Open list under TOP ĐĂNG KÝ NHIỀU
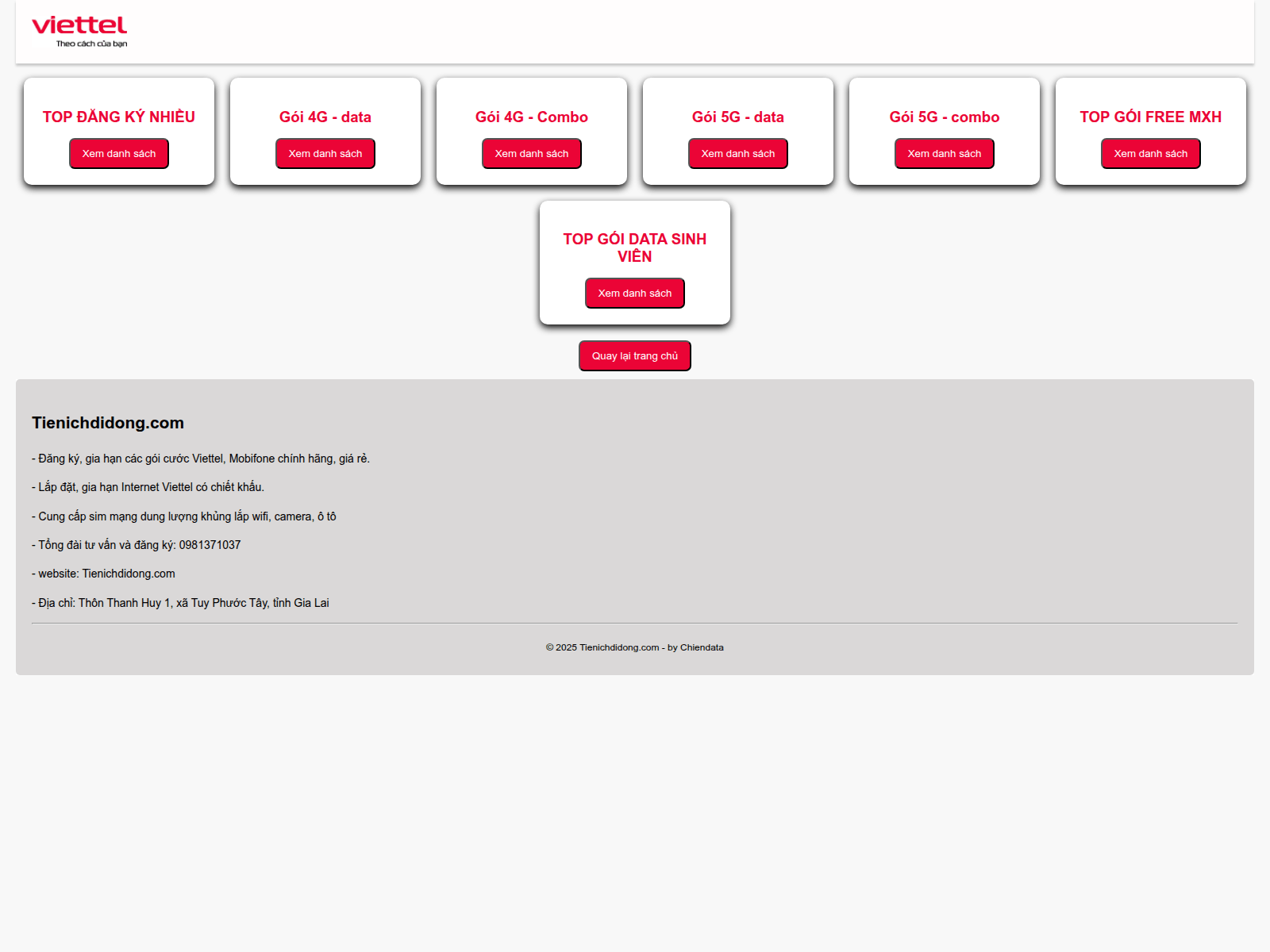Image resolution: width=1270 pixels, height=952 pixels. tap(119, 154)
